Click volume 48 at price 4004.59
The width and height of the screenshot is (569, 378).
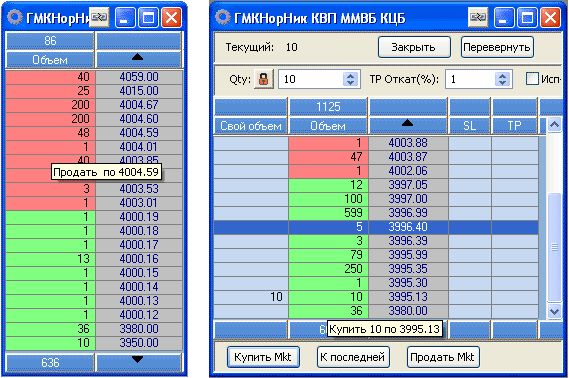[50, 133]
